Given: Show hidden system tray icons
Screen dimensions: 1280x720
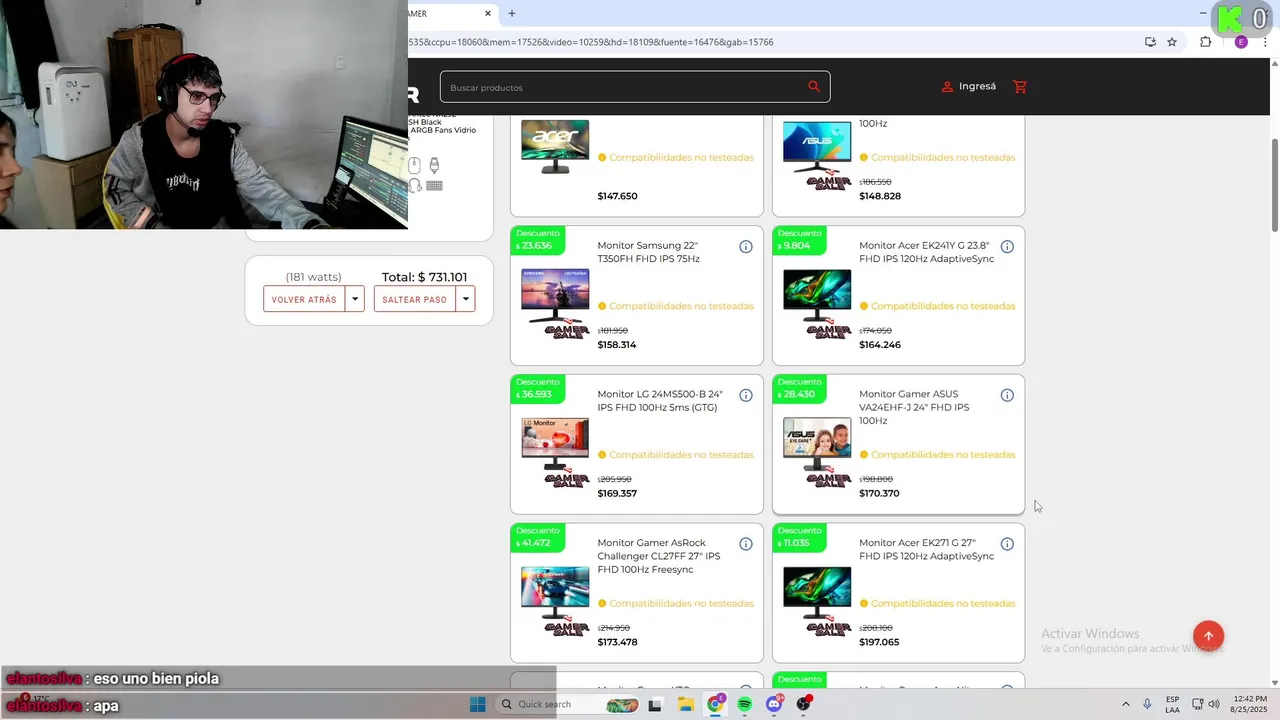Looking at the screenshot, I should [1125, 704].
